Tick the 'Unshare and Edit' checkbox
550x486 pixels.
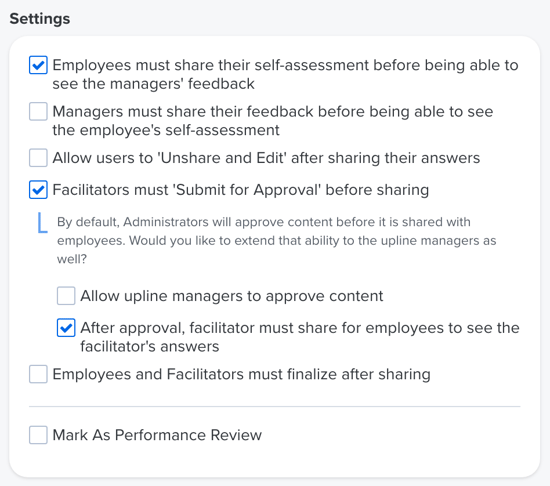pos(38,158)
